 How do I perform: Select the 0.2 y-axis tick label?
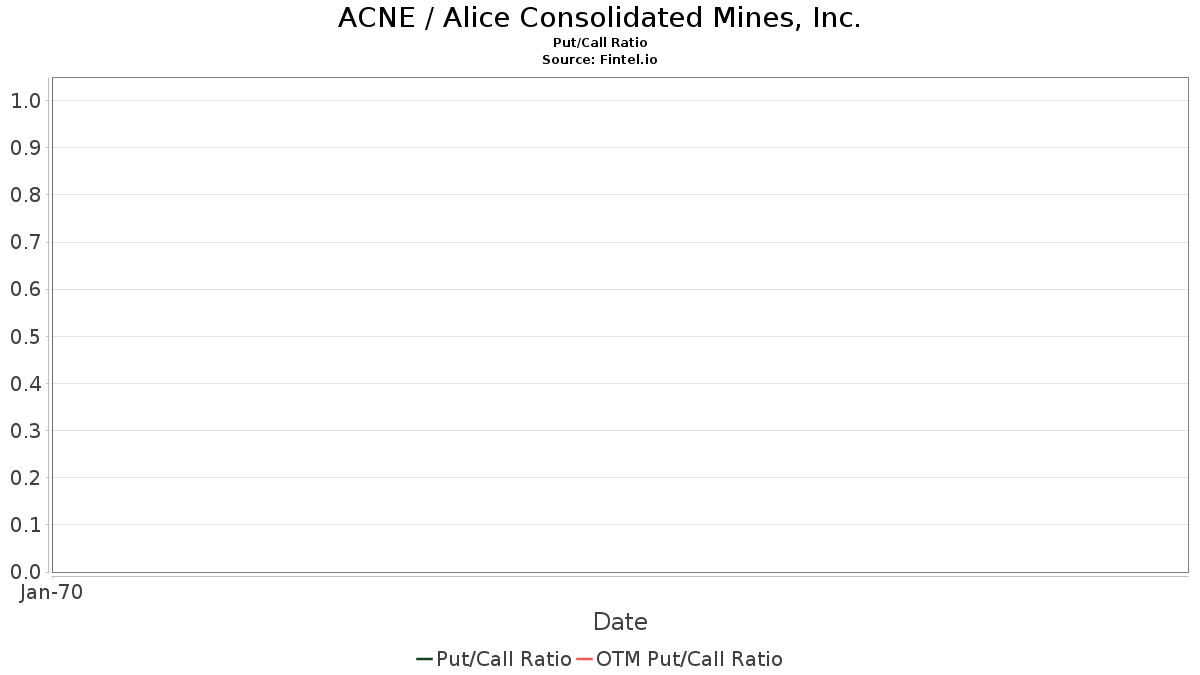click(25, 478)
